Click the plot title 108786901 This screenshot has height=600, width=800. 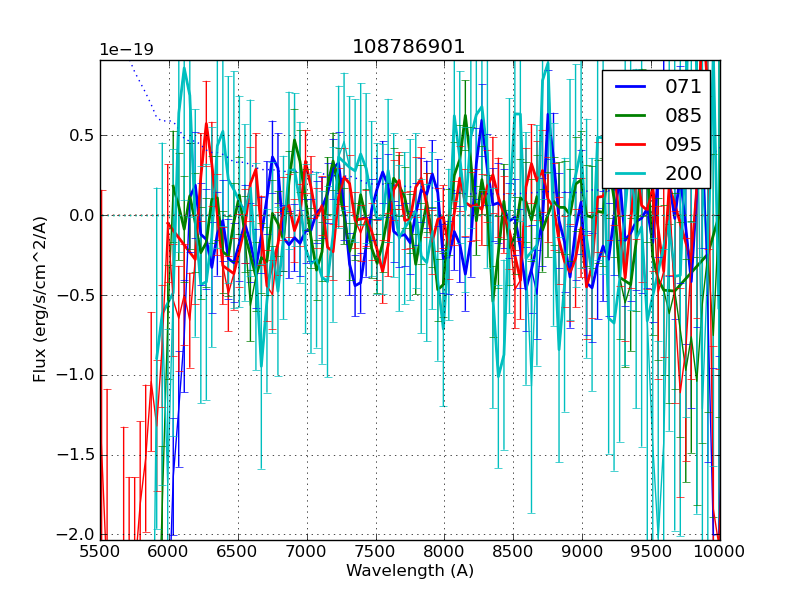(x=409, y=47)
